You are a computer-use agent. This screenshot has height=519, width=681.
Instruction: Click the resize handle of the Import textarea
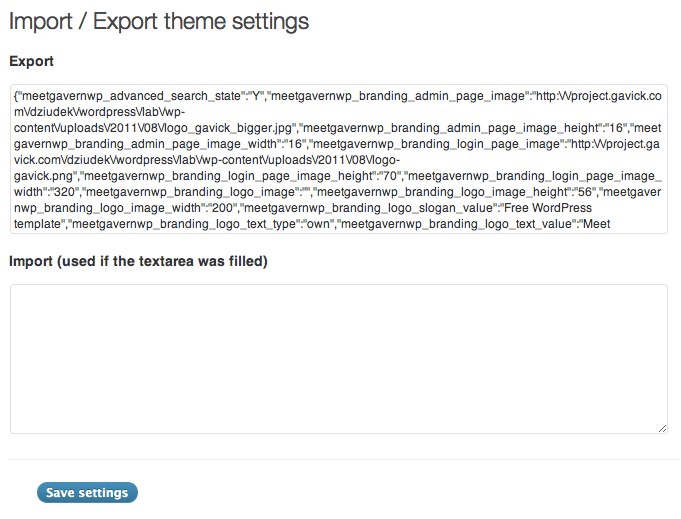662,429
